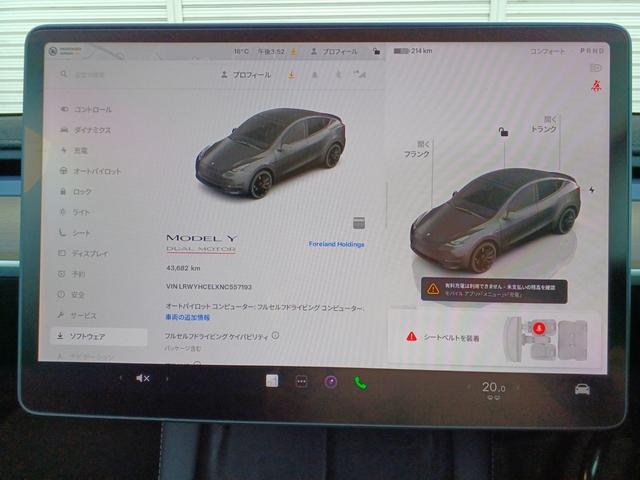Tap the bell notification icon in settings header
The width and height of the screenshot is (640, 480).
[315, 75]
